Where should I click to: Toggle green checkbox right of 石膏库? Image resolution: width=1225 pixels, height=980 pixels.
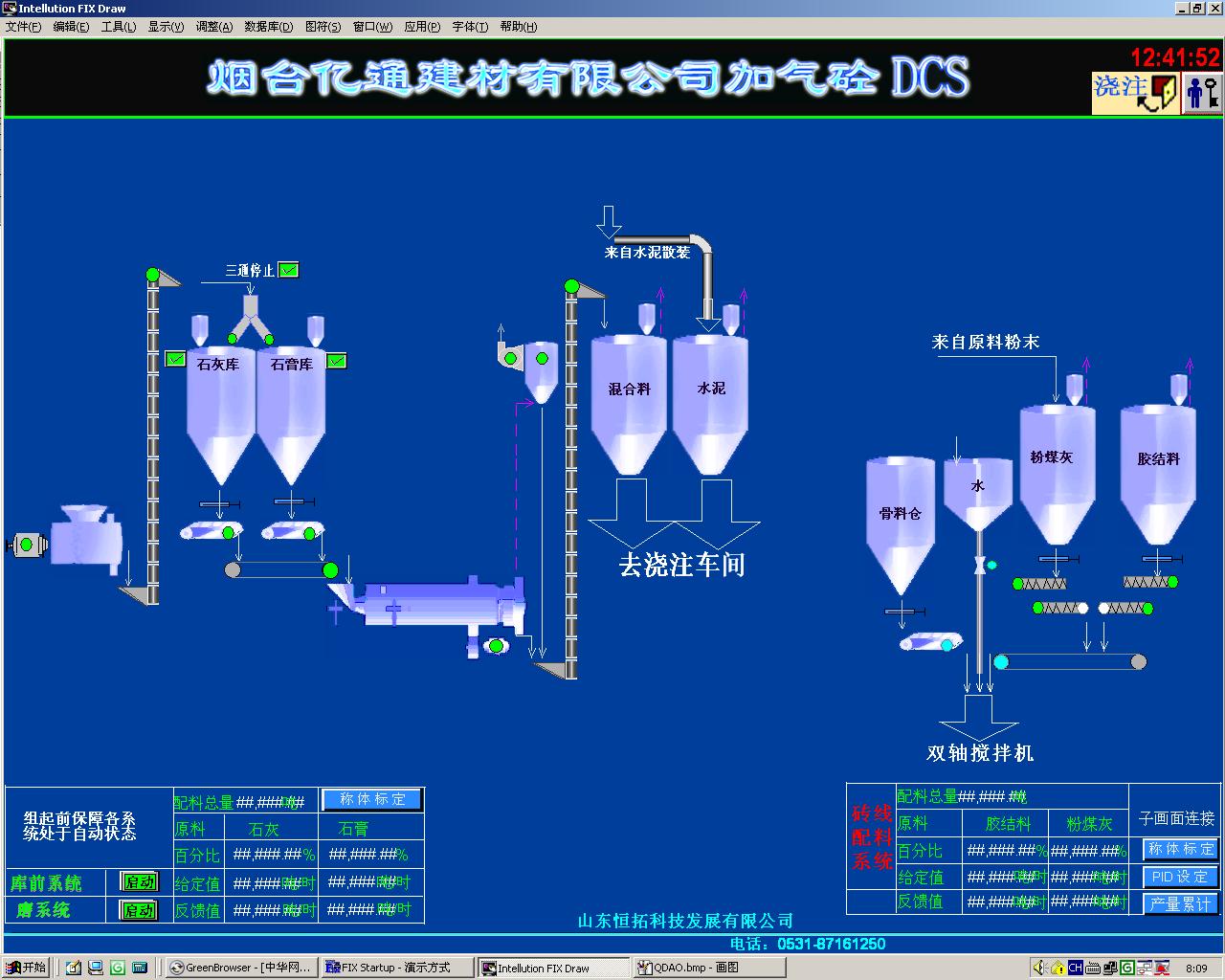tap(336, 361)
